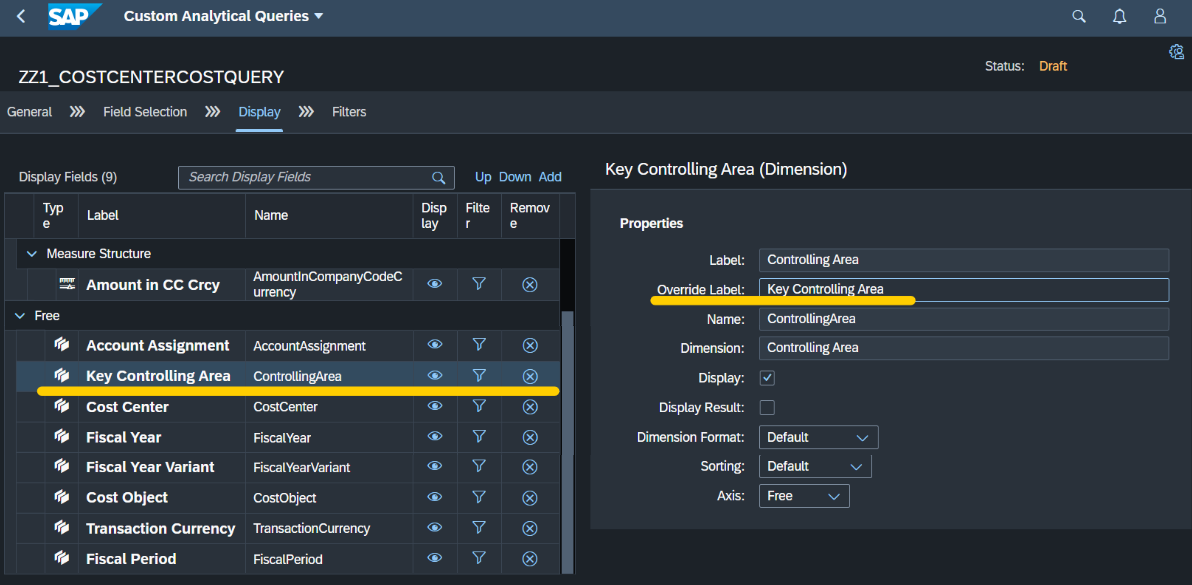Click the Add link above the field list
Image resolution: width=1192 pixels, height=585 pixels.
point(550,176)
